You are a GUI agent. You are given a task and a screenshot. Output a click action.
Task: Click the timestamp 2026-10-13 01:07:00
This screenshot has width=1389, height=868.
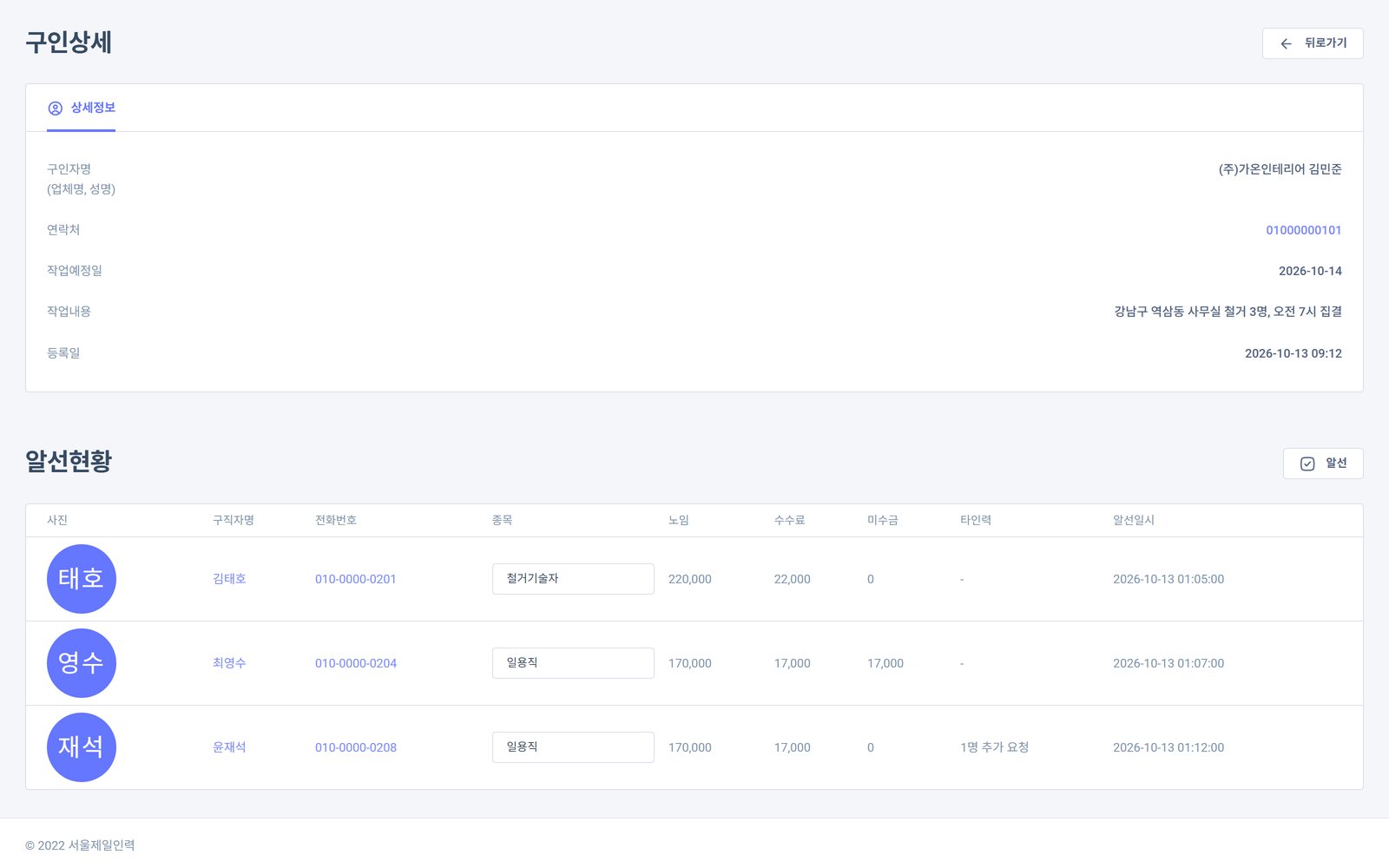point(1168,663)
